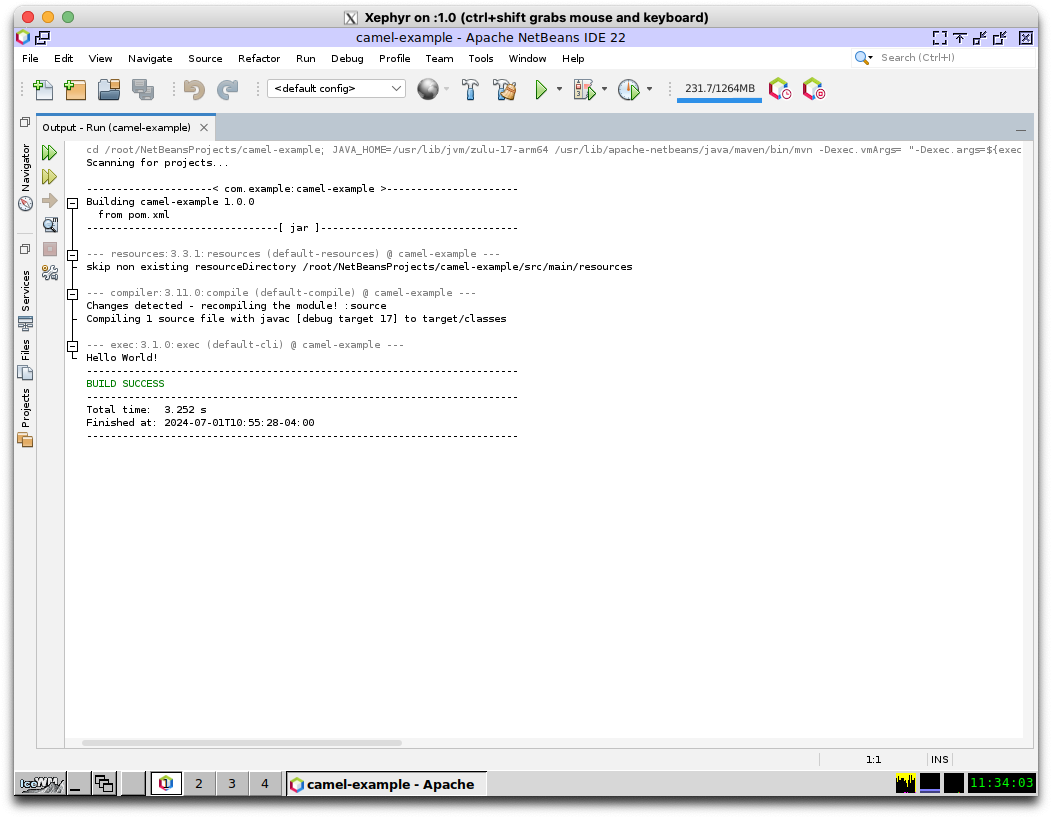Viewport: 1052px width, 818px height.
Task: Open Maven settings icon in output sidebar
Action: [x=50, y=272]
